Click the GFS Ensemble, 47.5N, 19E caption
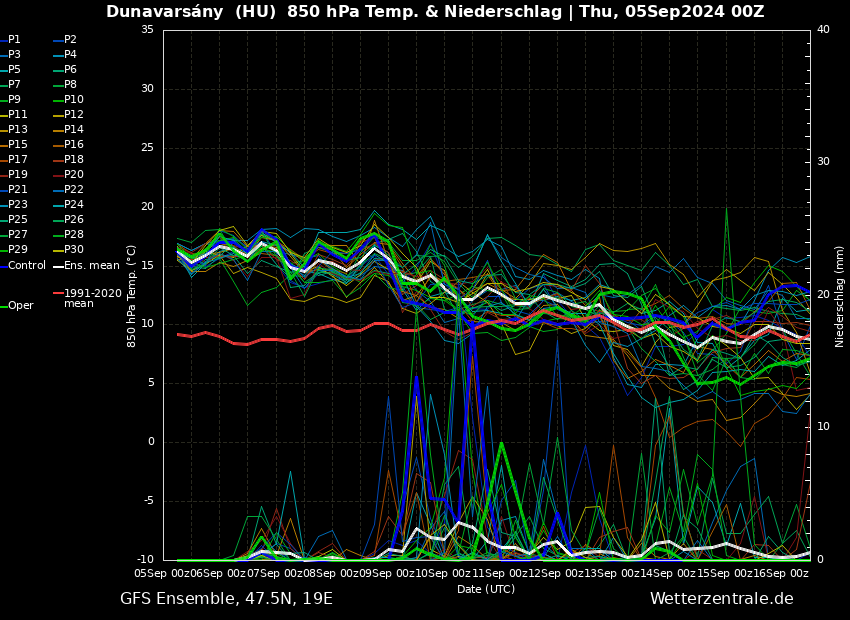 [x=226, y=599]
